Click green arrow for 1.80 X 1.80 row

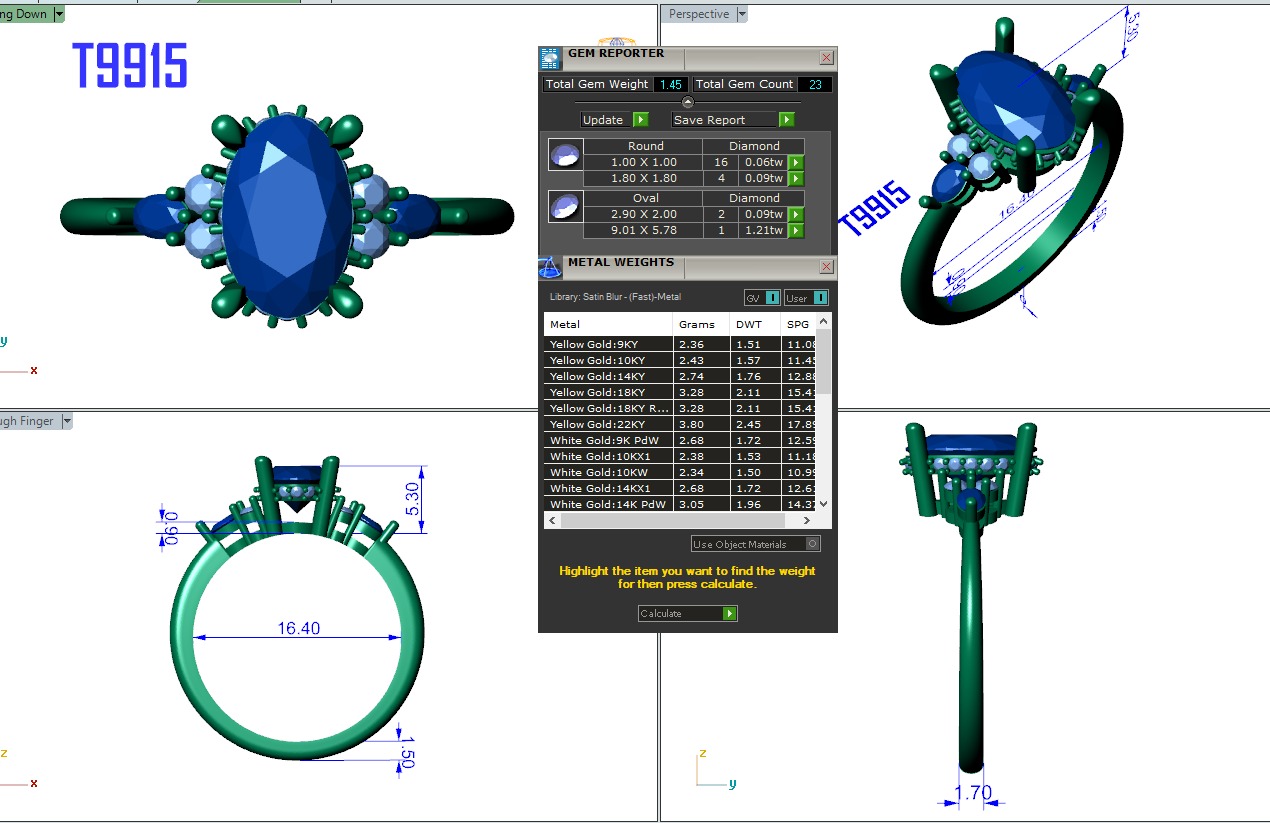(x=796, y=178)
